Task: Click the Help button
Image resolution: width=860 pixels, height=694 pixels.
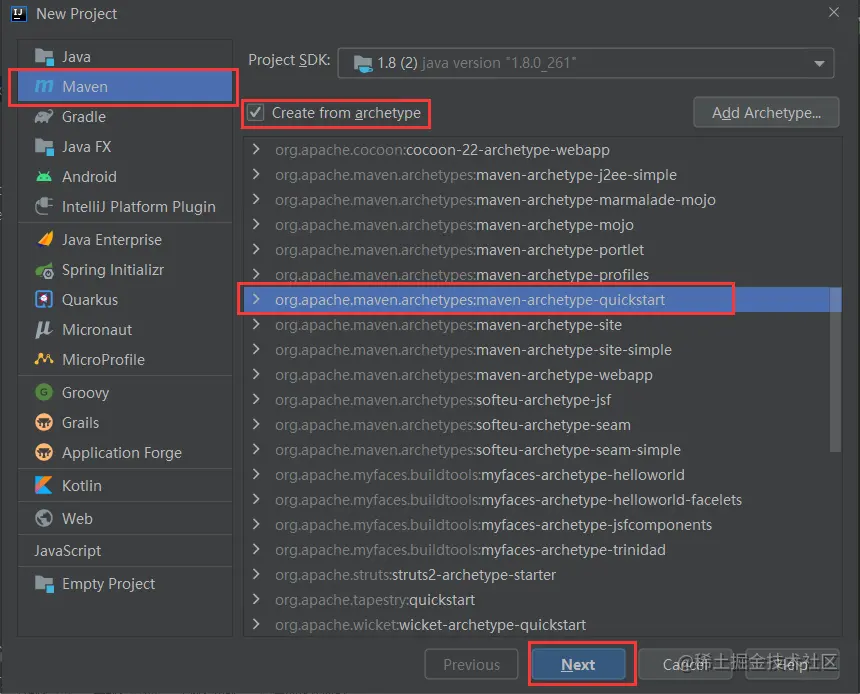Action: point(792,664)
